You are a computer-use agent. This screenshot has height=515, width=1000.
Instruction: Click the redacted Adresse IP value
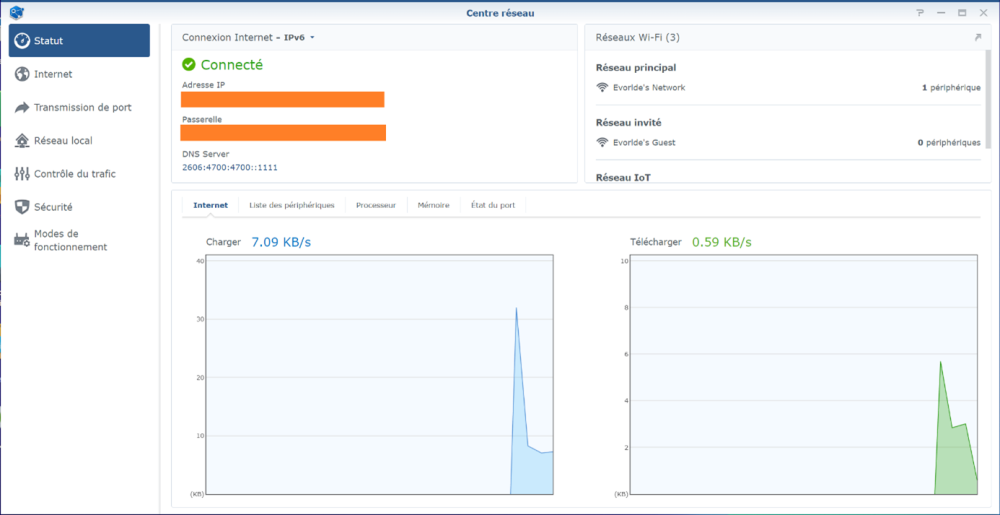(x=283, y=99)
